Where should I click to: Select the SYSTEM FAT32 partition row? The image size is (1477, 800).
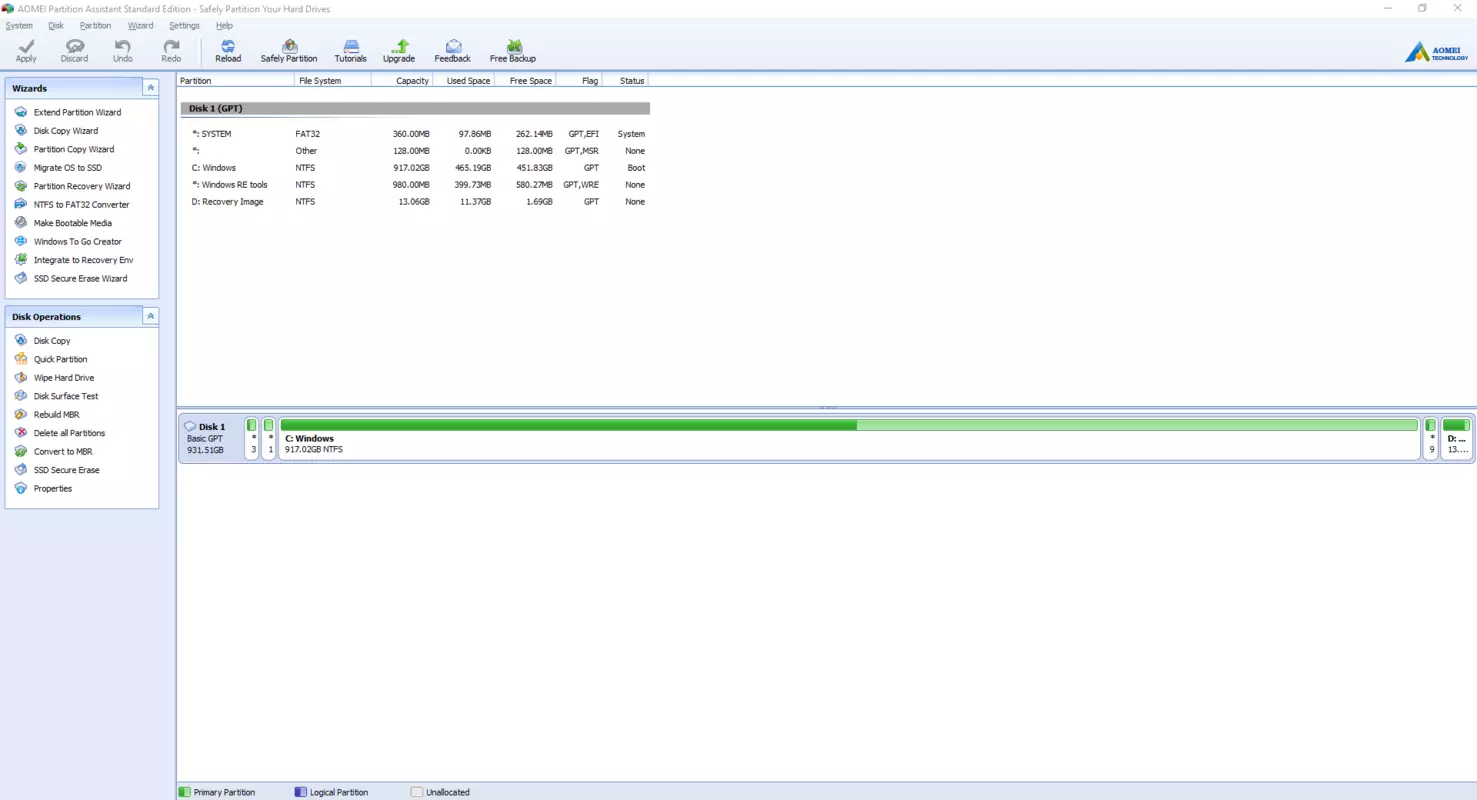tap(416, 134)
